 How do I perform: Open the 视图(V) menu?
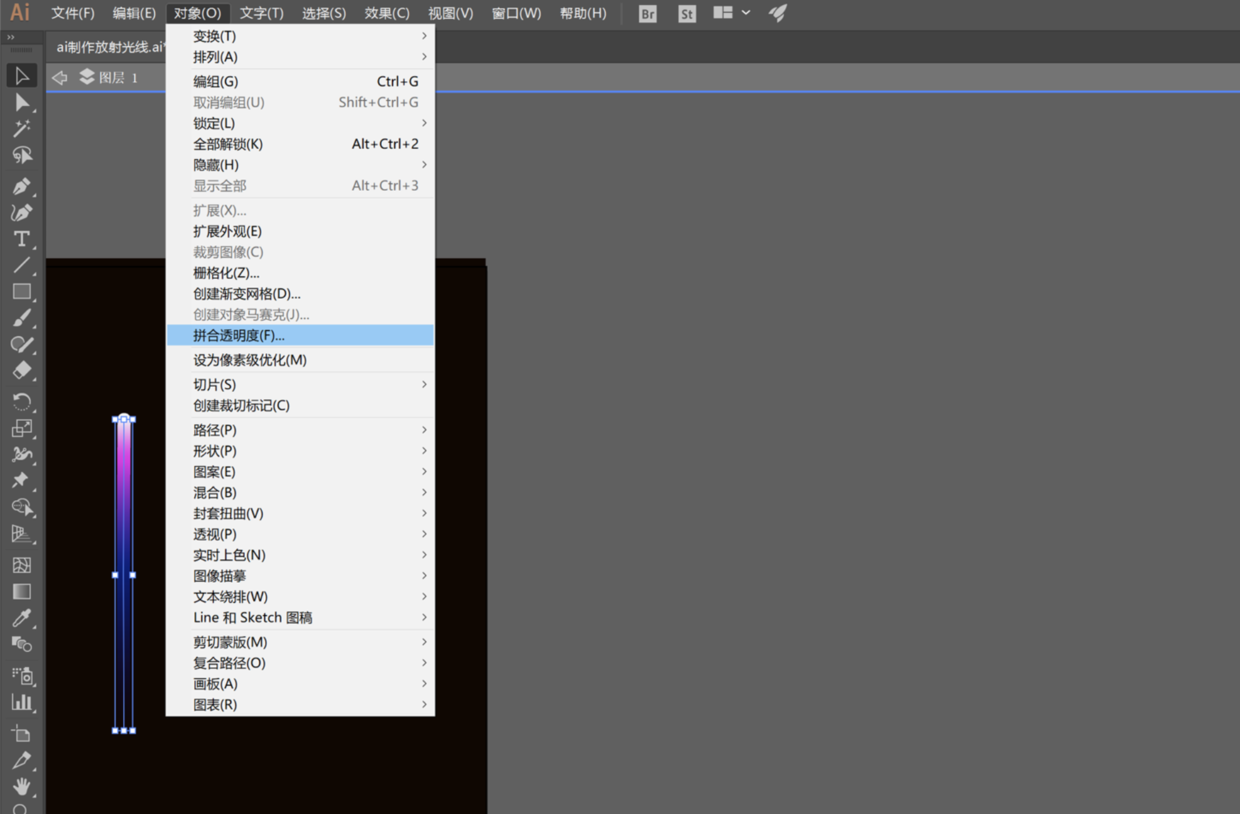pyautogui.click(x=450, y=13)
